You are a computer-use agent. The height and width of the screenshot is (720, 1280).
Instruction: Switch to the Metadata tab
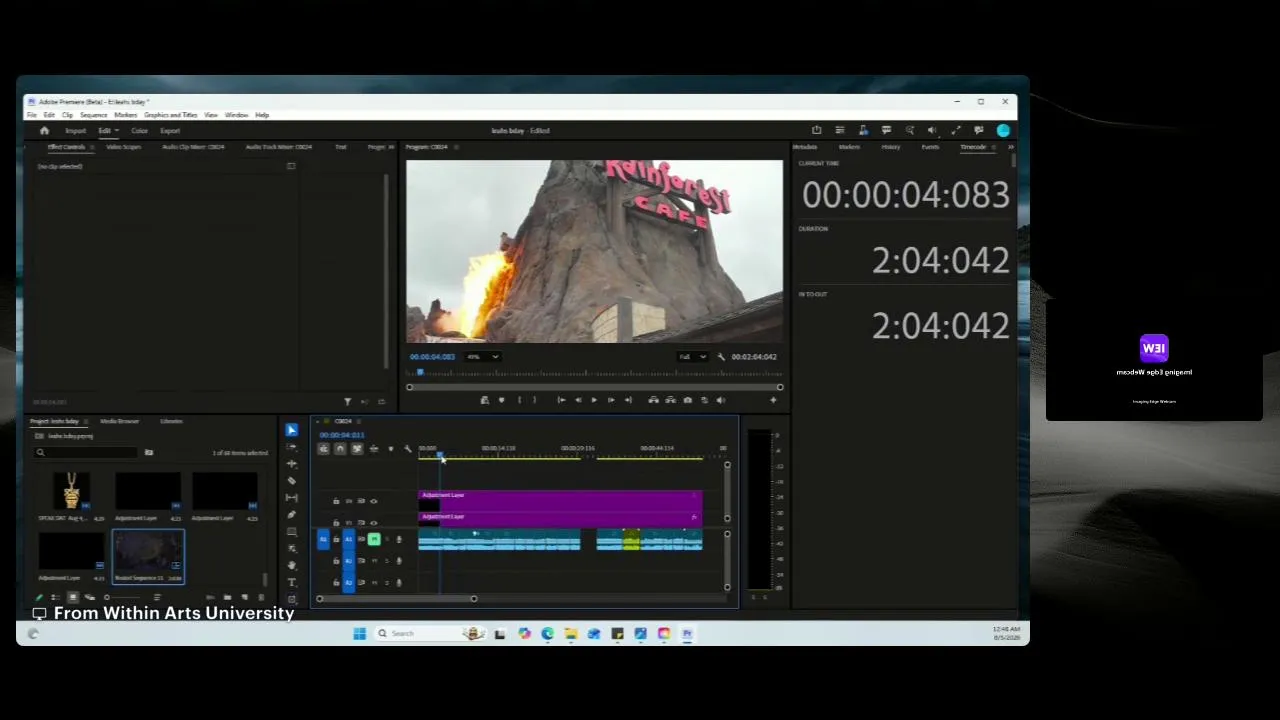(x=804, y=147)
